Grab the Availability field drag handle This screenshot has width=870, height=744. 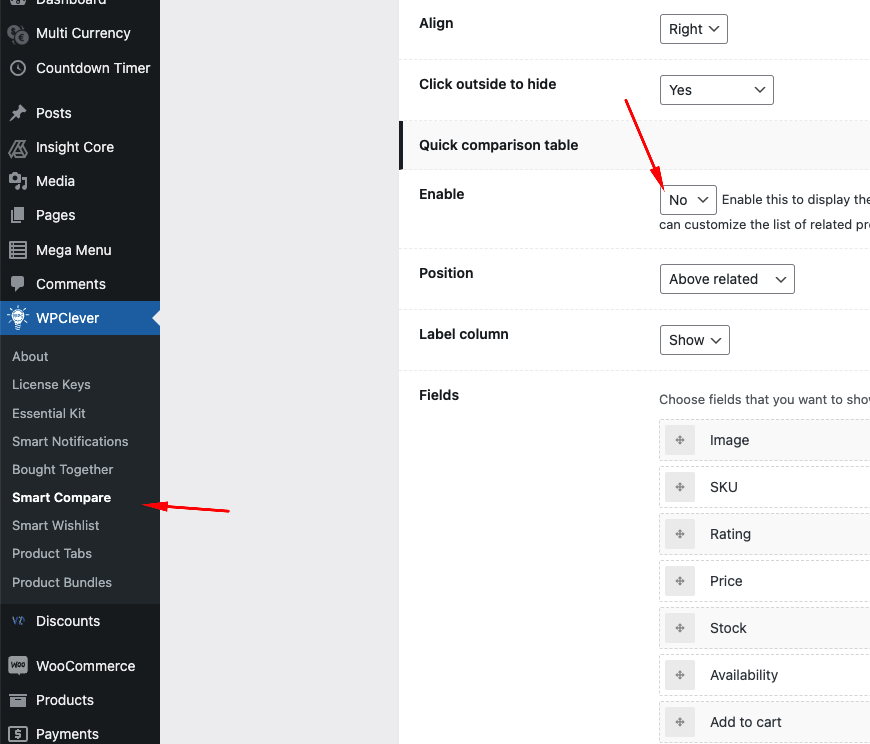680,675
